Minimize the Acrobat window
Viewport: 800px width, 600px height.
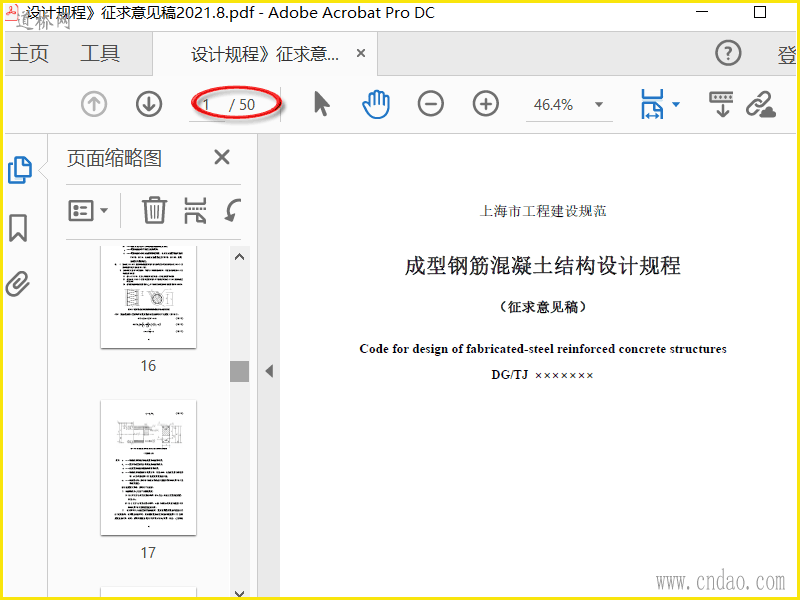pyautogui.click(x=703, y=12)
